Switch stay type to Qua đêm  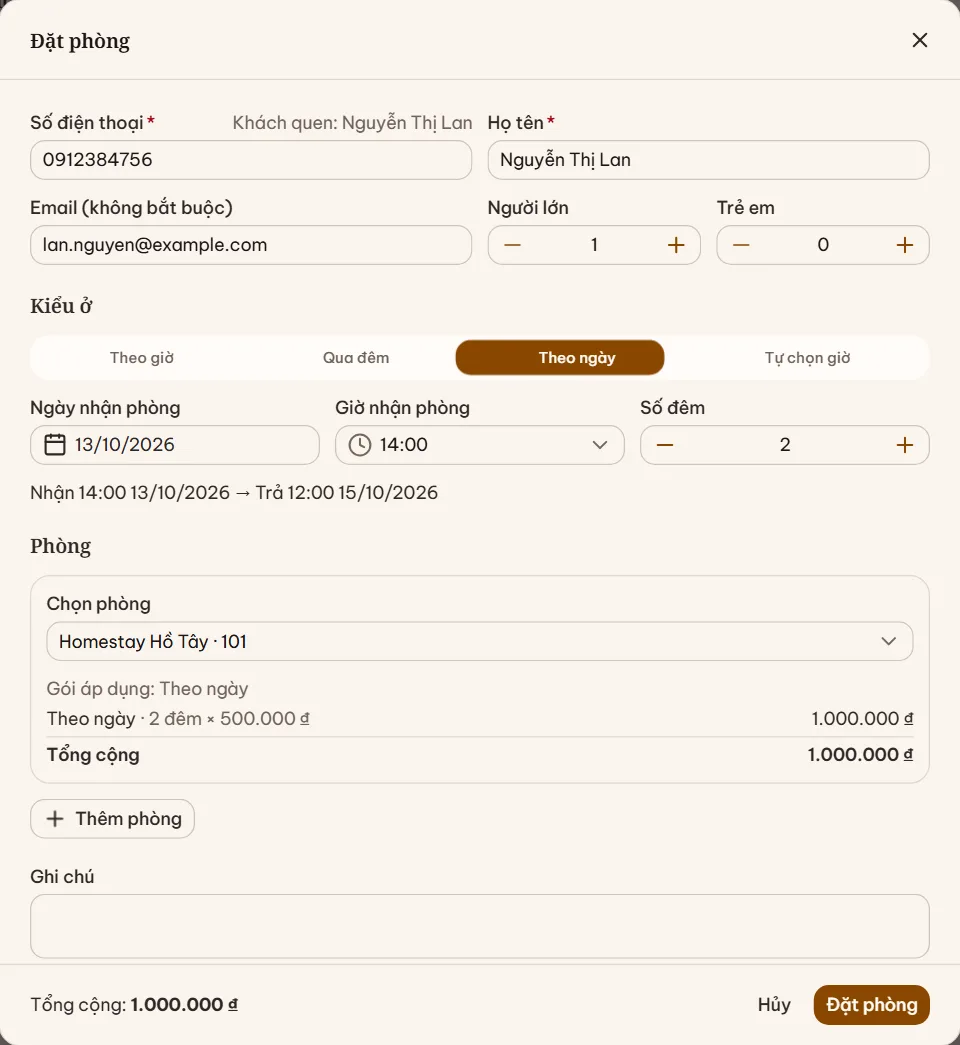point(356,358)
